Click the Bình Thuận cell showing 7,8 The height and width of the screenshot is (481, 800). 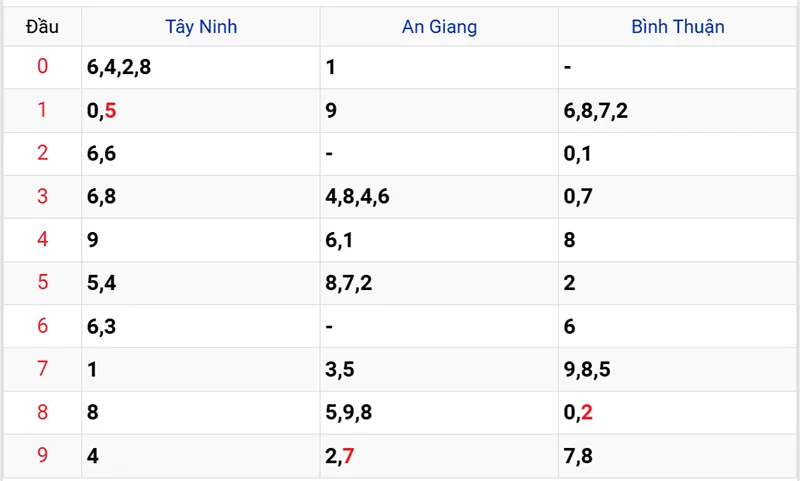click(x=579, y=456)
